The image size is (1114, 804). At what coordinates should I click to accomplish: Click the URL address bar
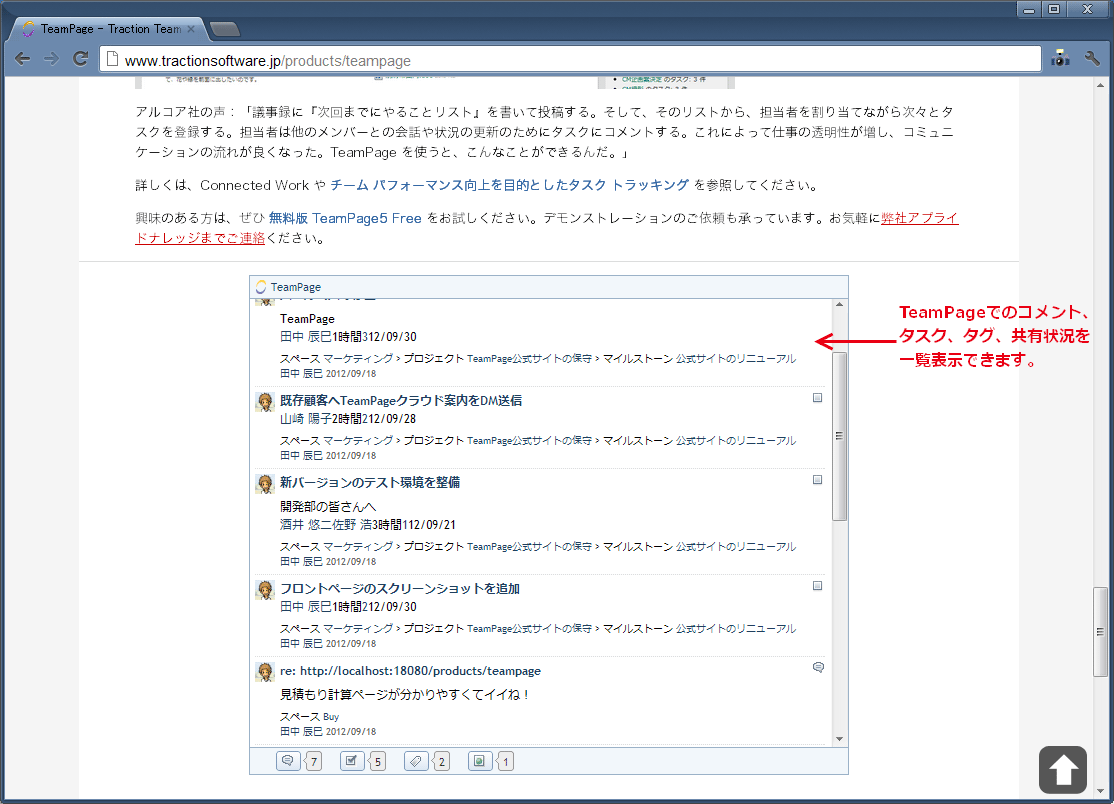coord(568,60)
